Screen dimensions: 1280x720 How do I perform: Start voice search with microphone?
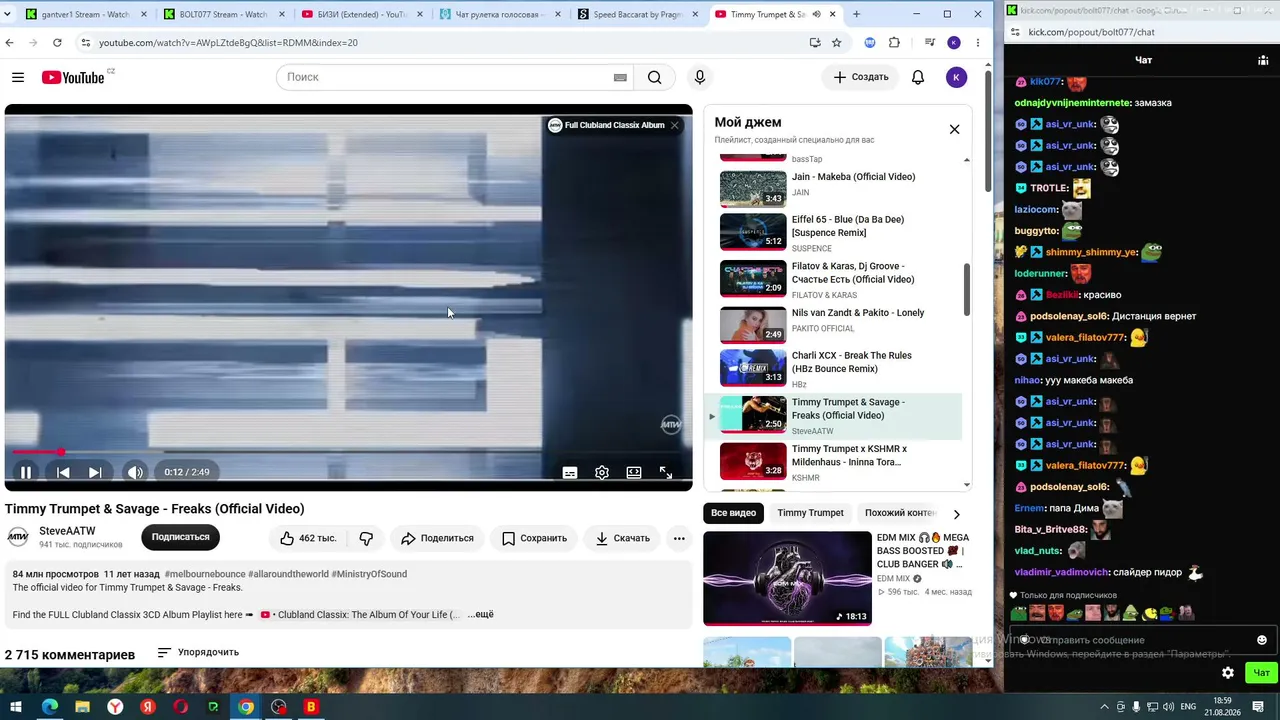pos(700,77)
